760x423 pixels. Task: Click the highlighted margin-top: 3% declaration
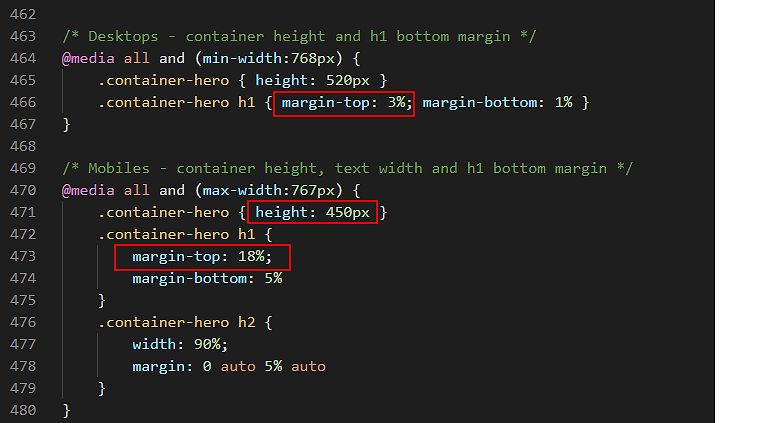tap(344, 104)
